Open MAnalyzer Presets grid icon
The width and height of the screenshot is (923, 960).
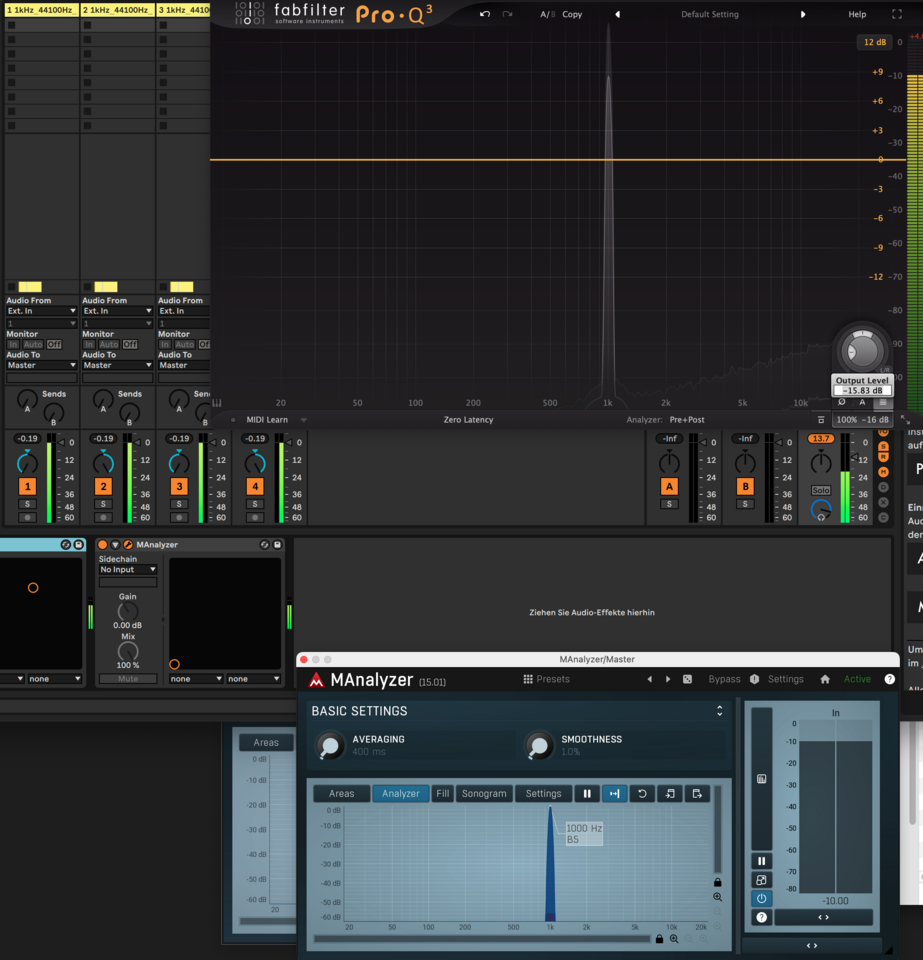tap(528, 679)
